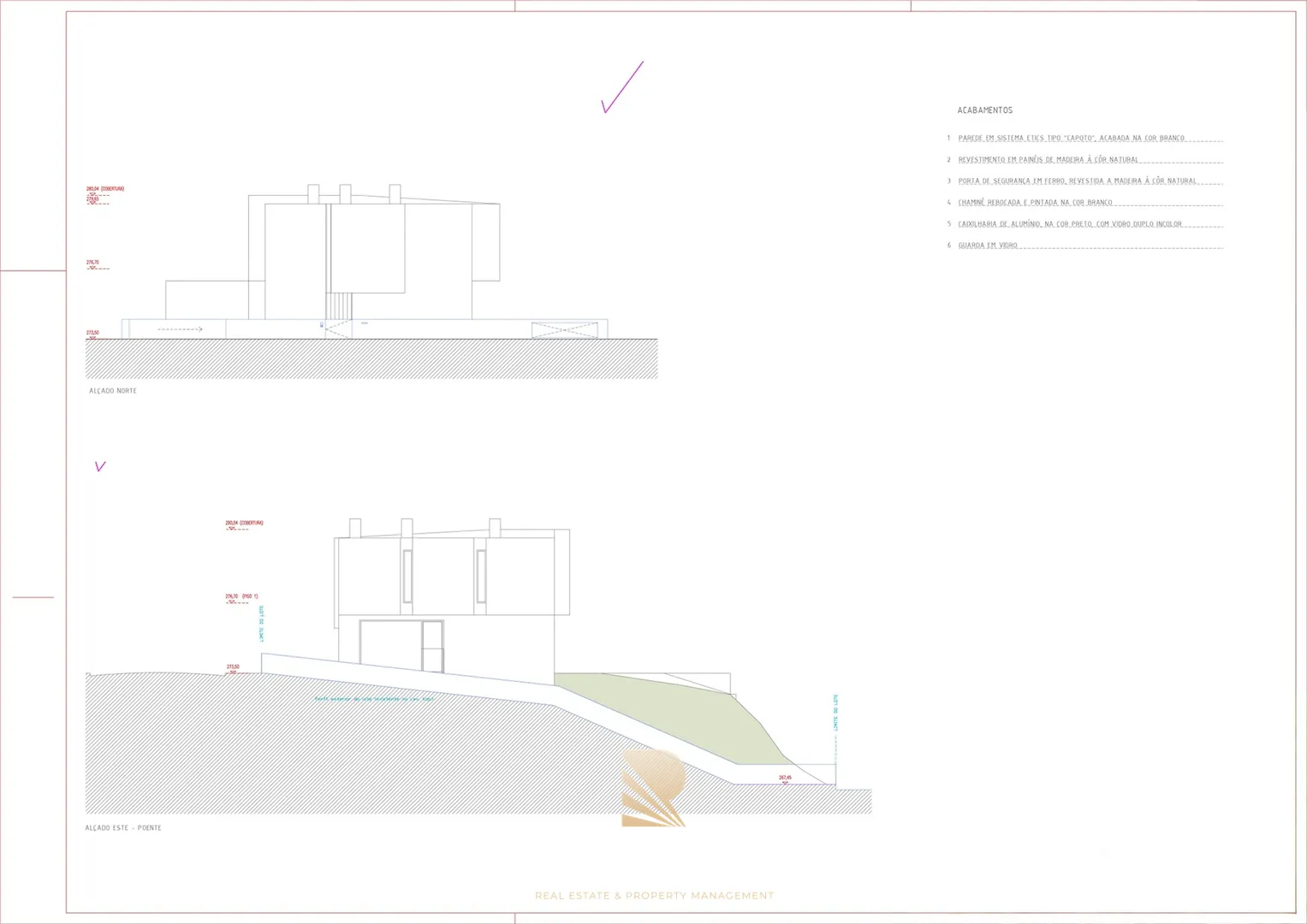Click the 280,04 (COBERTURA) level marker, north elevation
This screenshot has width=1307, height=924.
(104, 189)
